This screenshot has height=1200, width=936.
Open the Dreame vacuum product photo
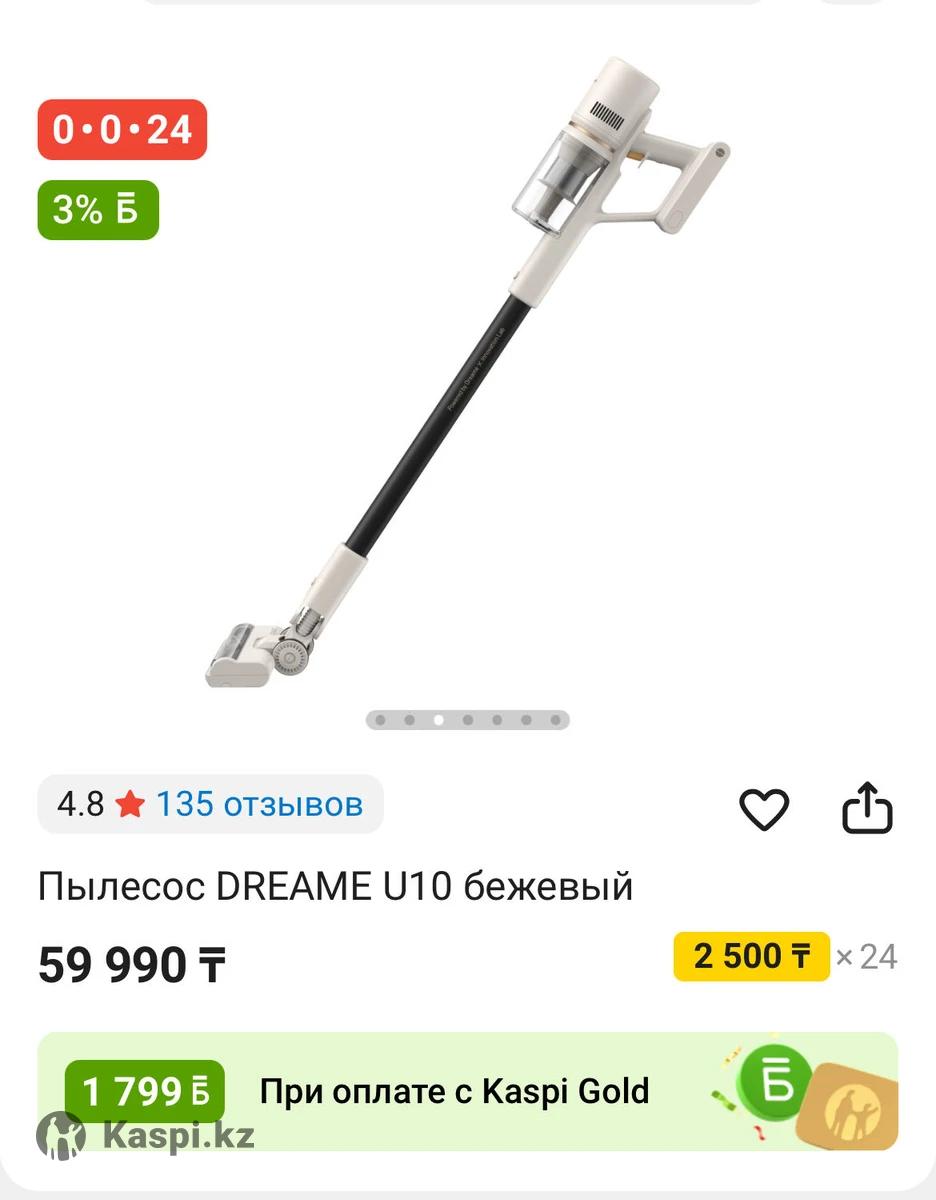(x=468, y=370)
